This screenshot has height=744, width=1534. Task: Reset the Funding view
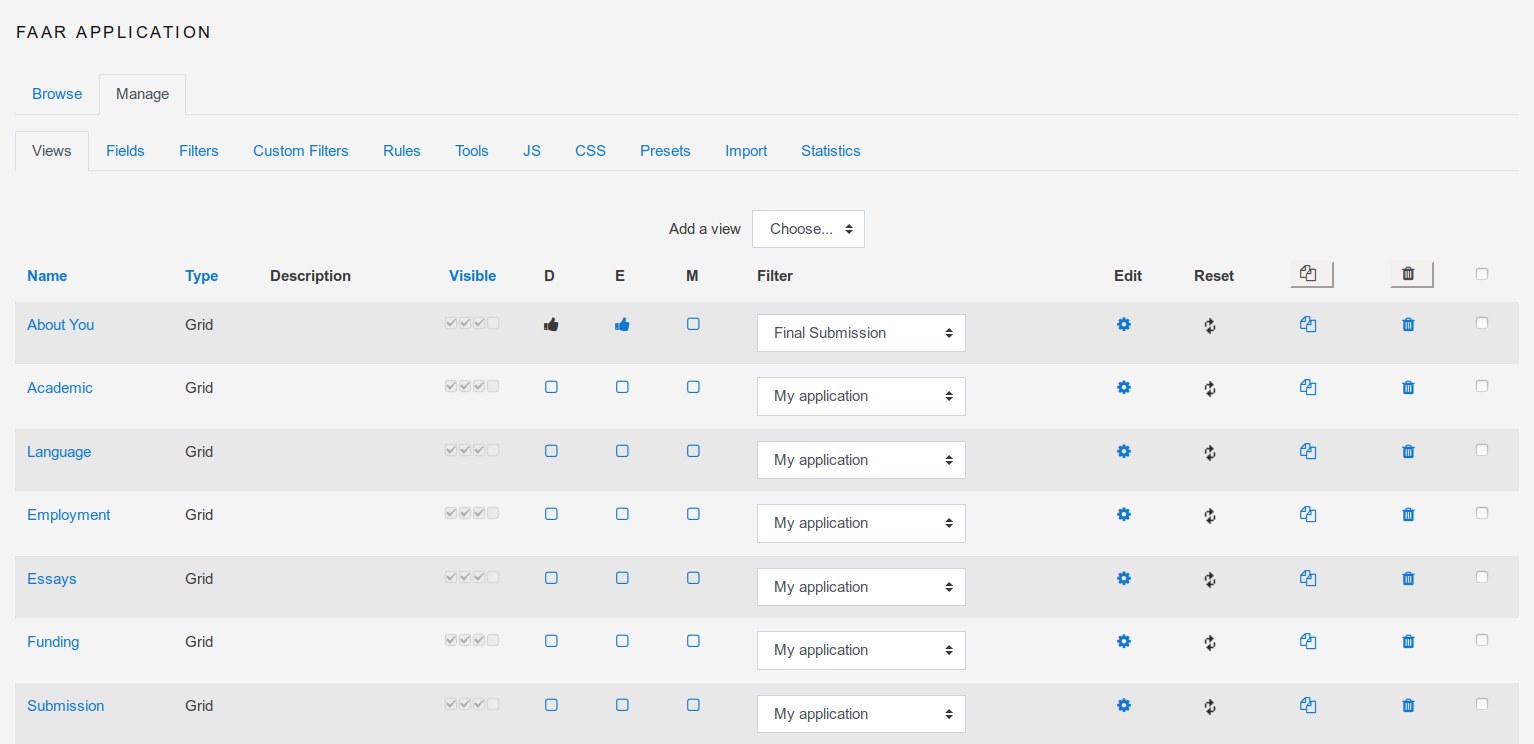click(1209, 642)
